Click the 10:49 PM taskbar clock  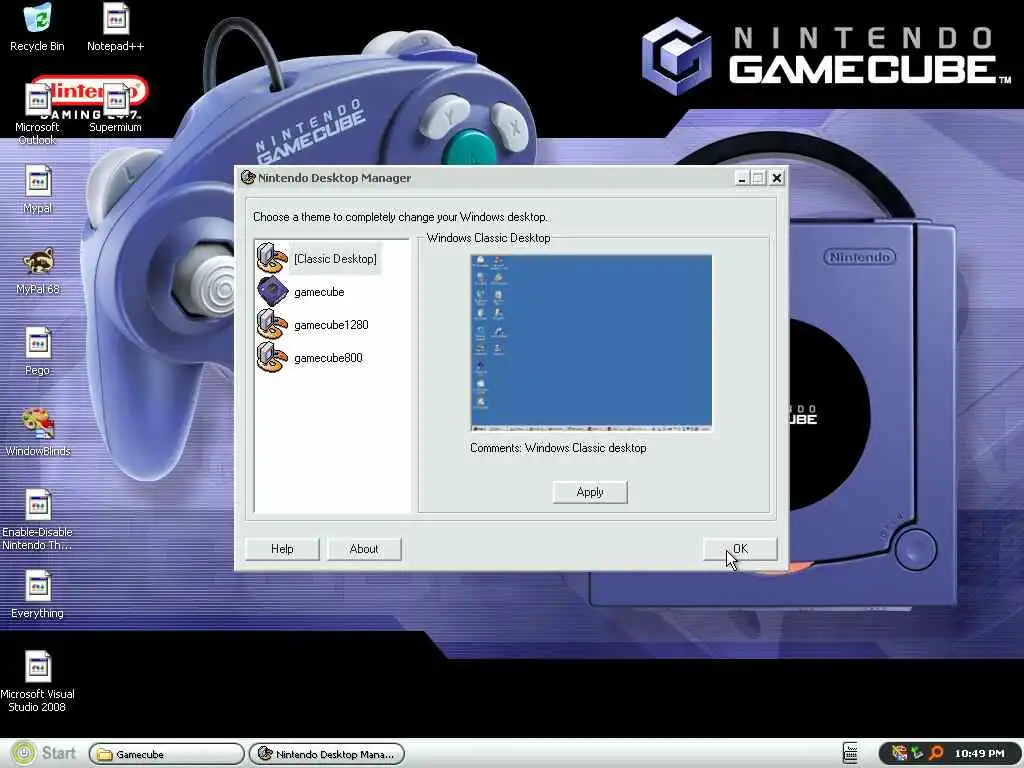pos(979,753)
